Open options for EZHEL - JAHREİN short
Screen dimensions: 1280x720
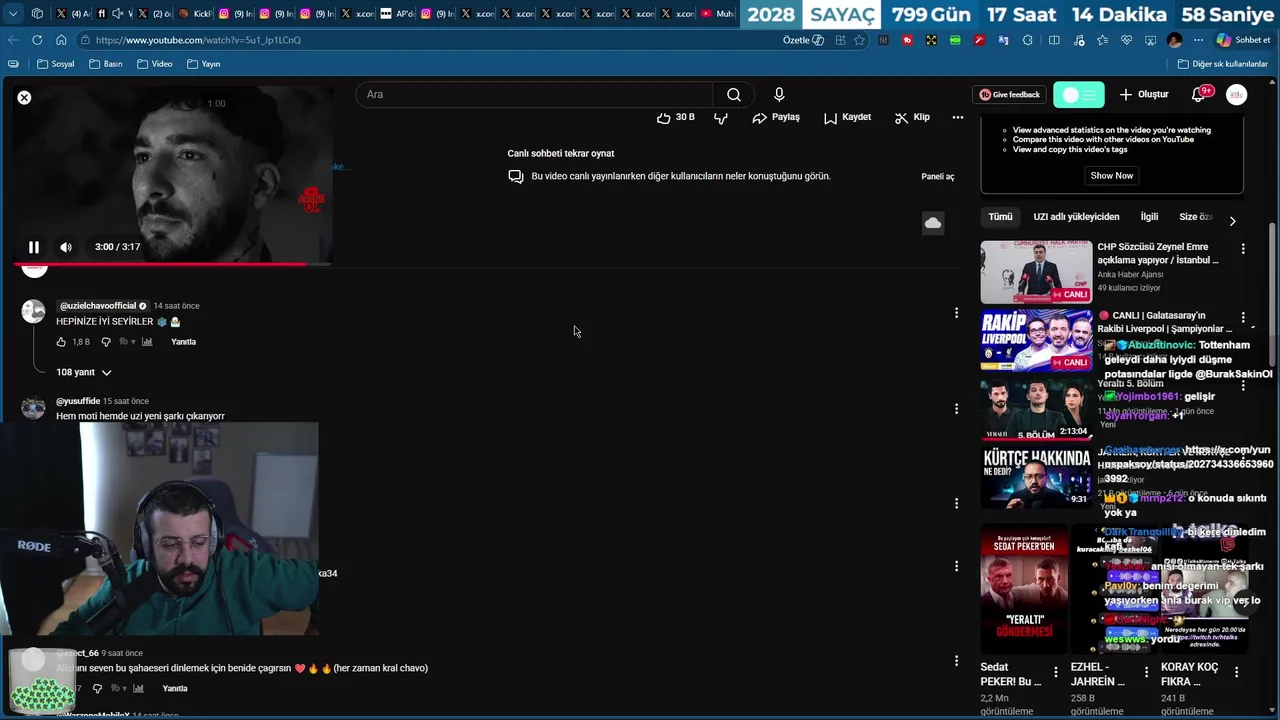pos(1146,672)
